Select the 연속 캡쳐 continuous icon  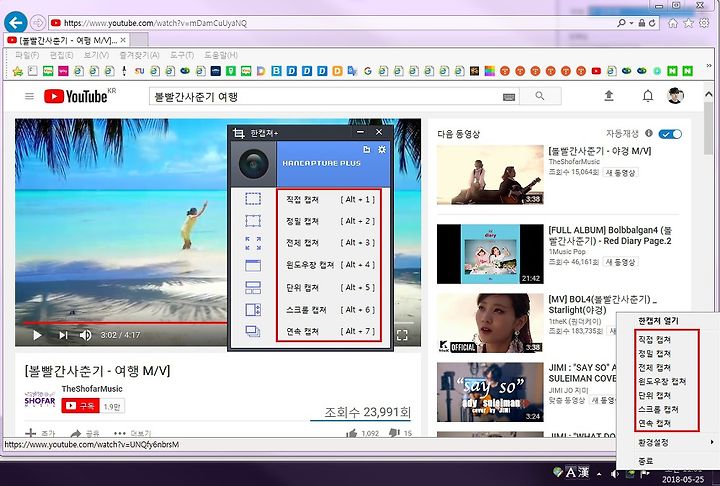(x=253, y=331)
